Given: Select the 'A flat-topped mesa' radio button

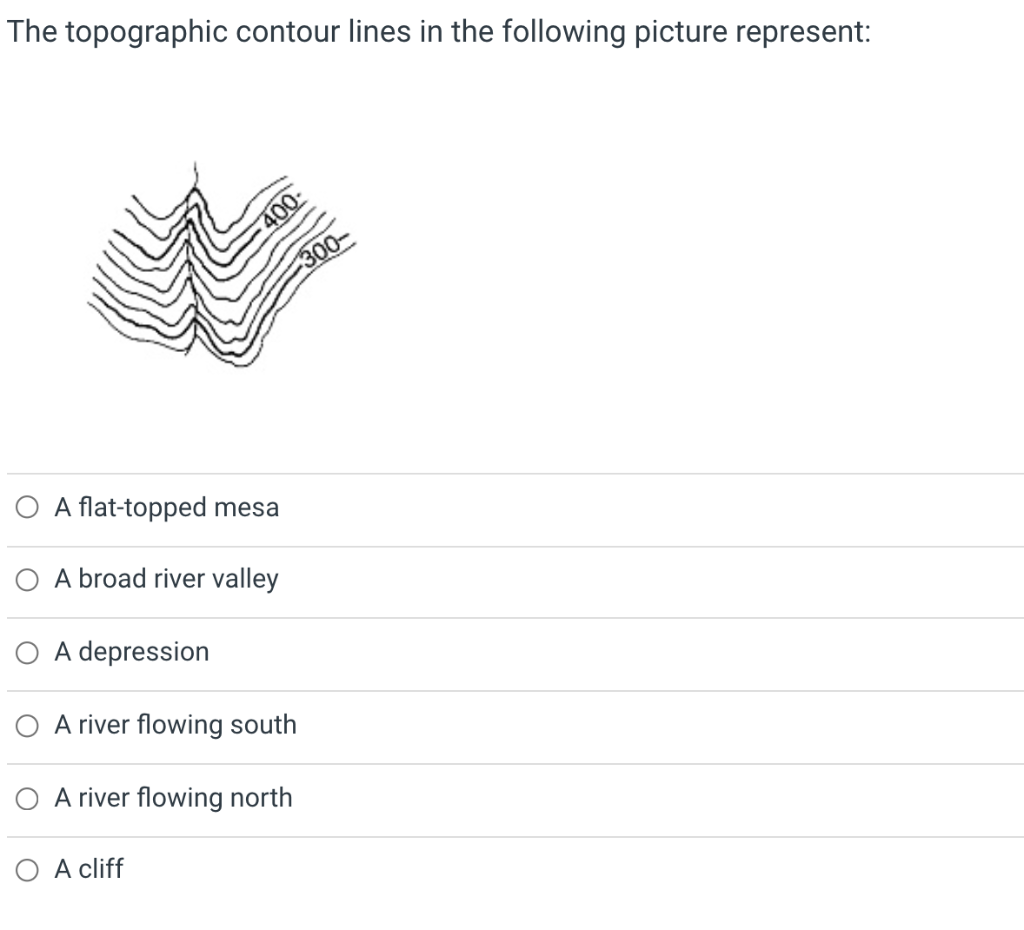Looking at the screenshot, I should (x=27, y=508).
